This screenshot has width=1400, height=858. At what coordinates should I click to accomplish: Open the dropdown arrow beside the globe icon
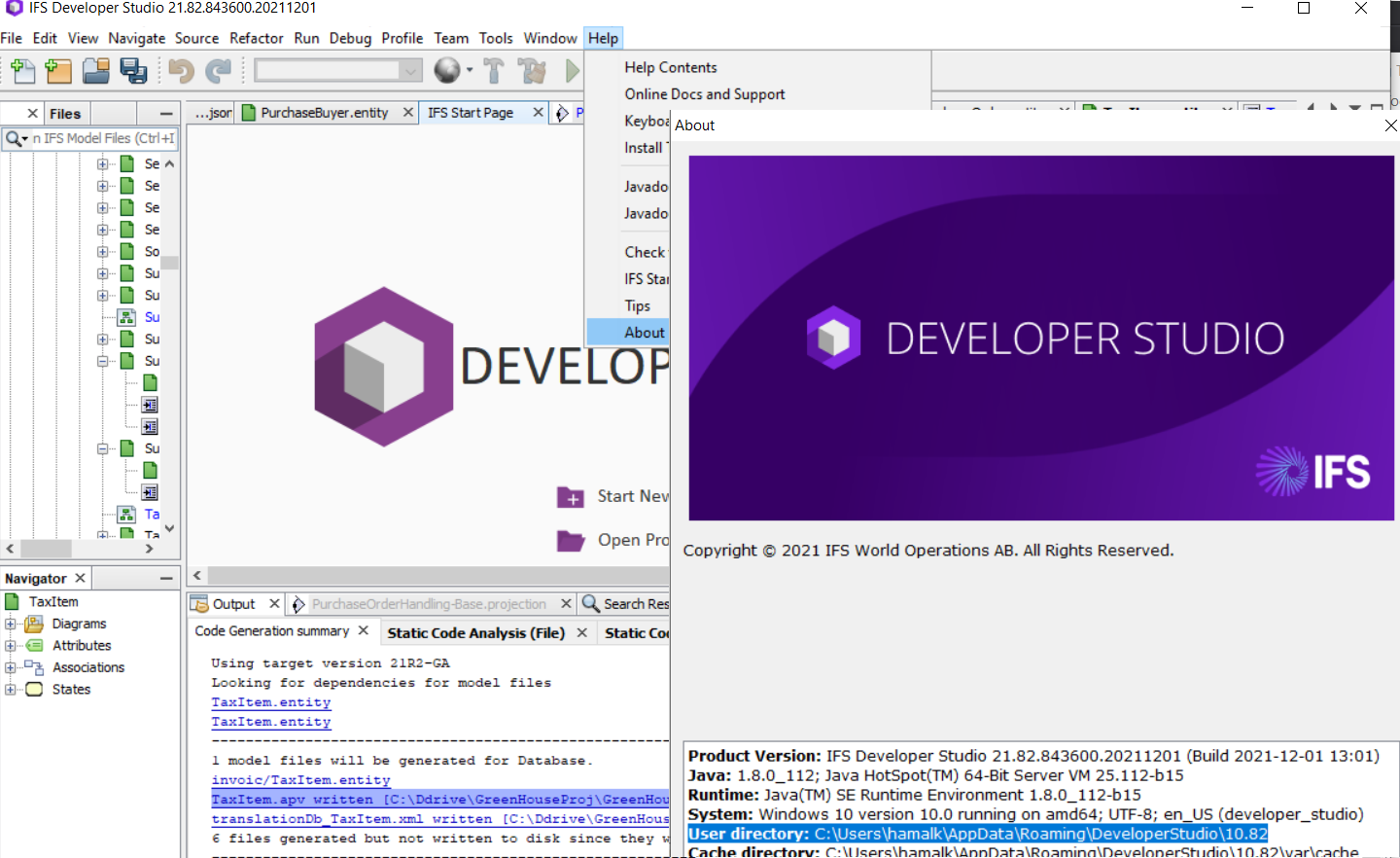470,70
